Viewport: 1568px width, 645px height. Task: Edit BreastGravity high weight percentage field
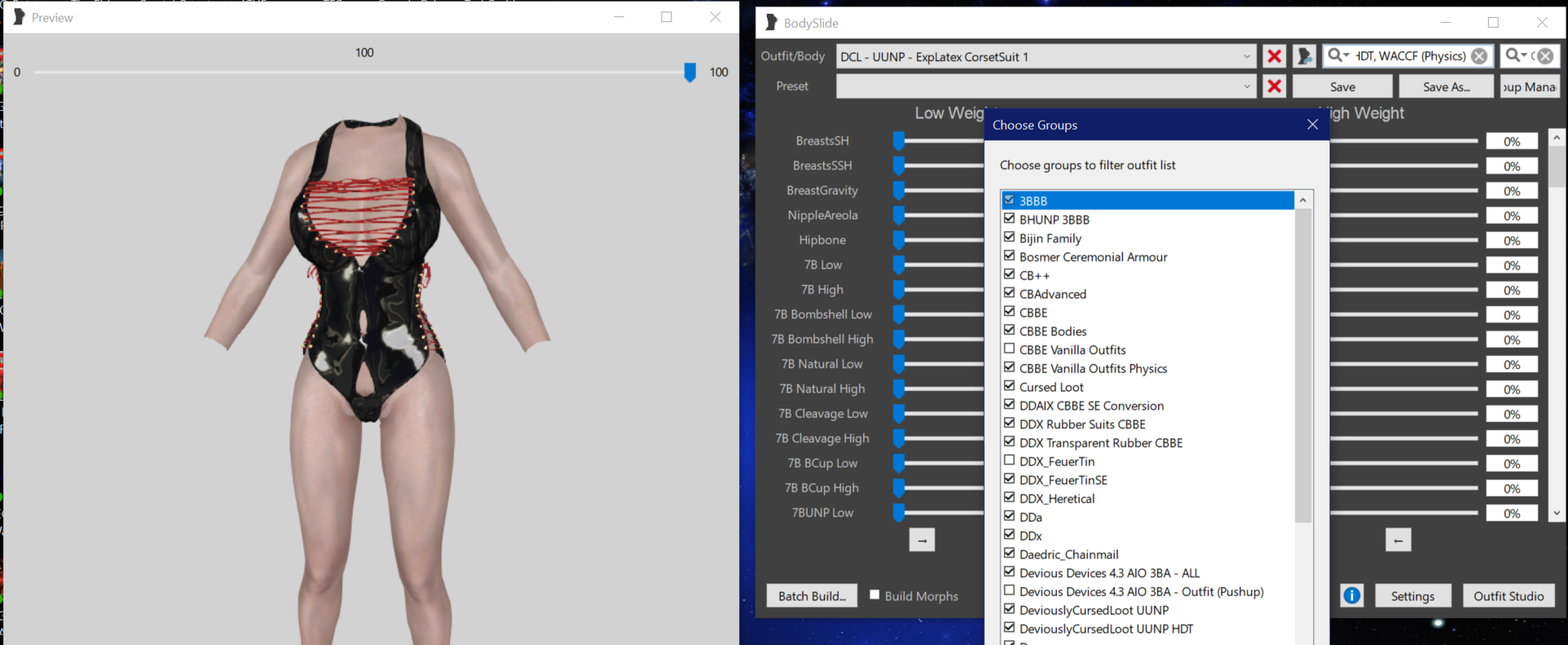point(1512,191)
